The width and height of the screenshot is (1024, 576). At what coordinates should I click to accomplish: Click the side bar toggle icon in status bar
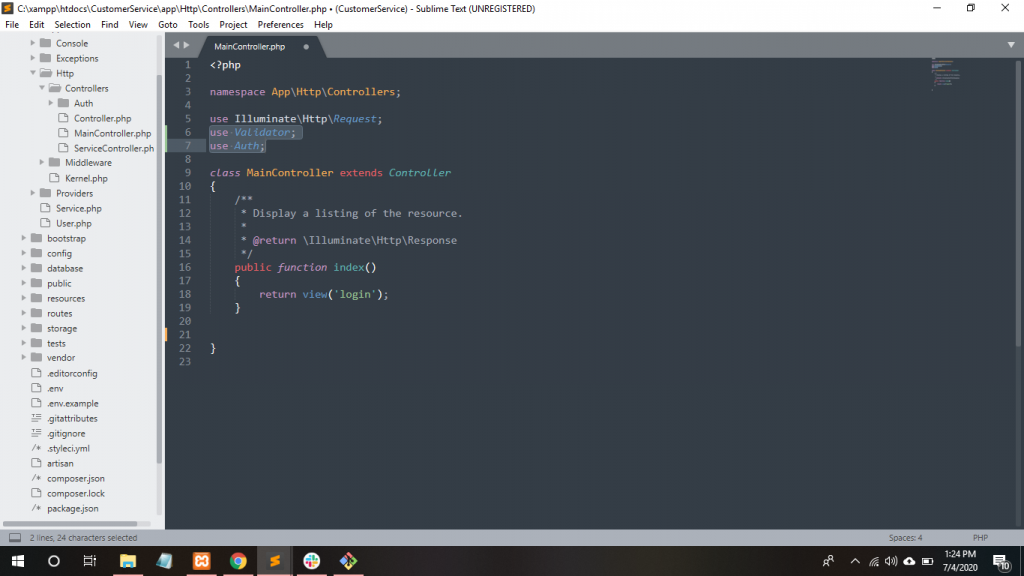point(15,538)
